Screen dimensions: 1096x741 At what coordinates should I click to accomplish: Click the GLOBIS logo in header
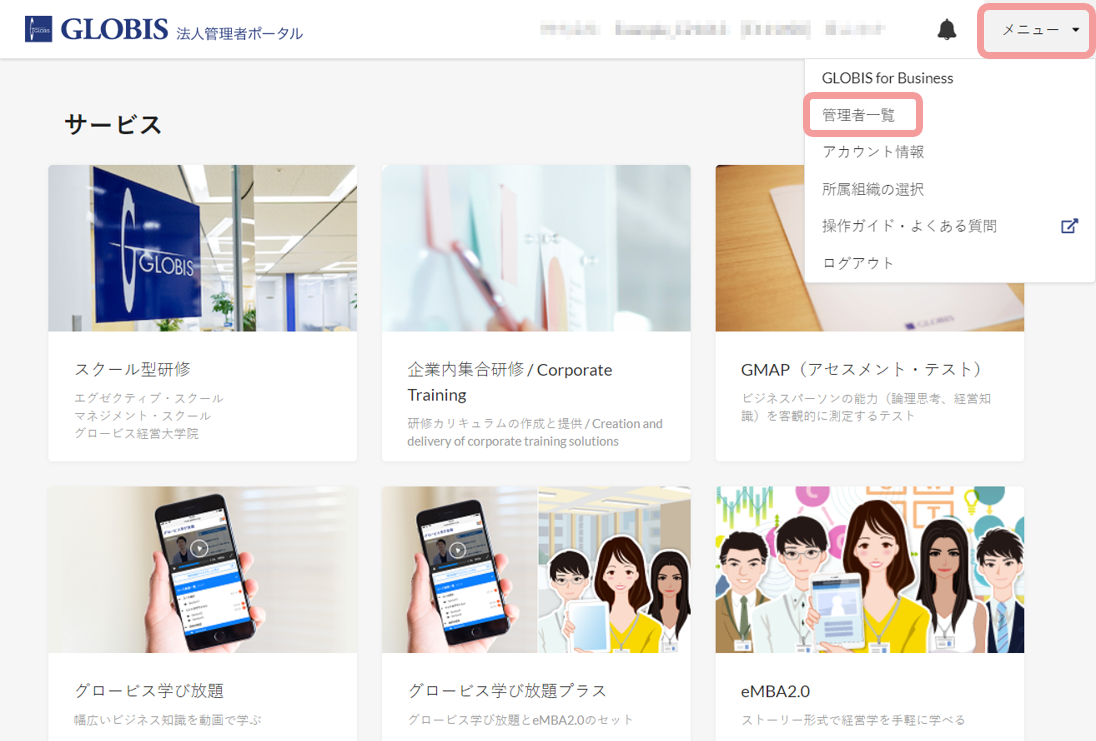point(97,30)
